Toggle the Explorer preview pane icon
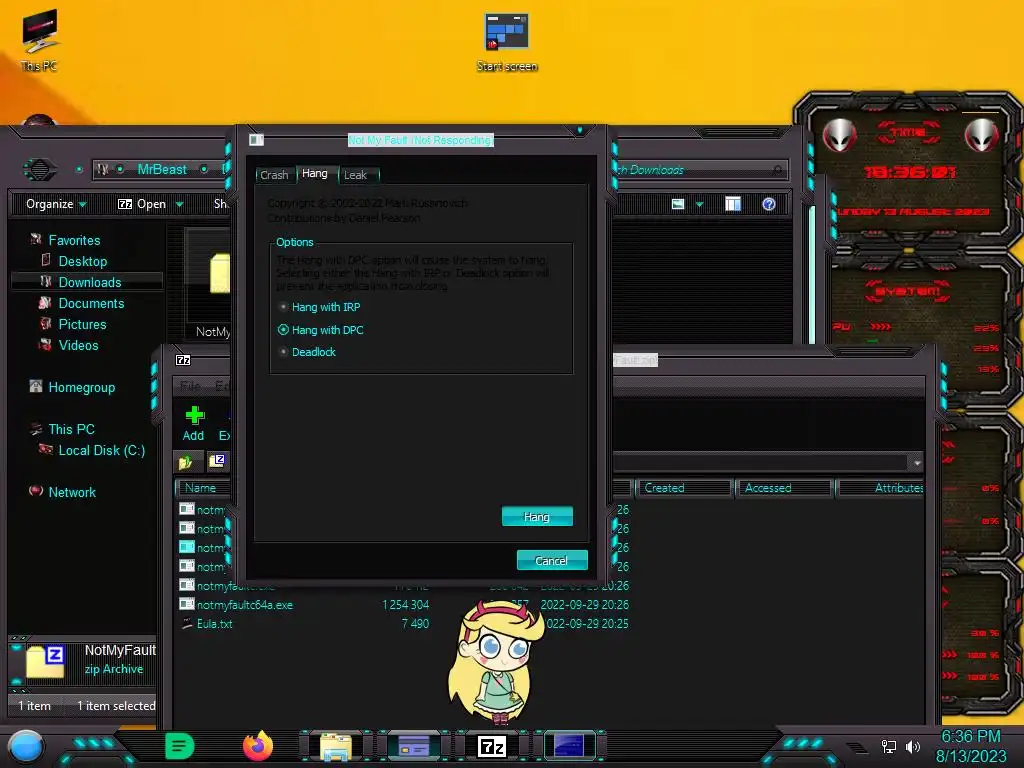 coord(733,204)
